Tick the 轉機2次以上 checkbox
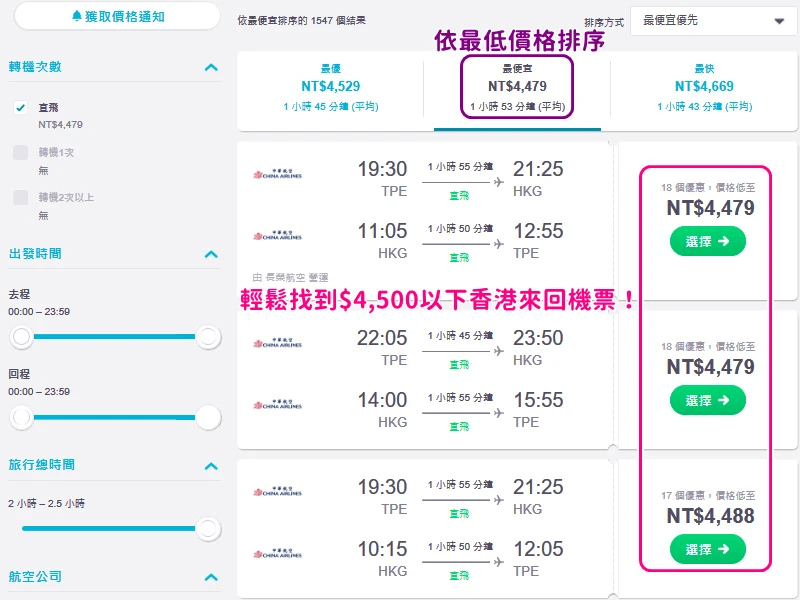Viewport: 800px width, 600px height. pyautogui.click(x=21, y=197)
